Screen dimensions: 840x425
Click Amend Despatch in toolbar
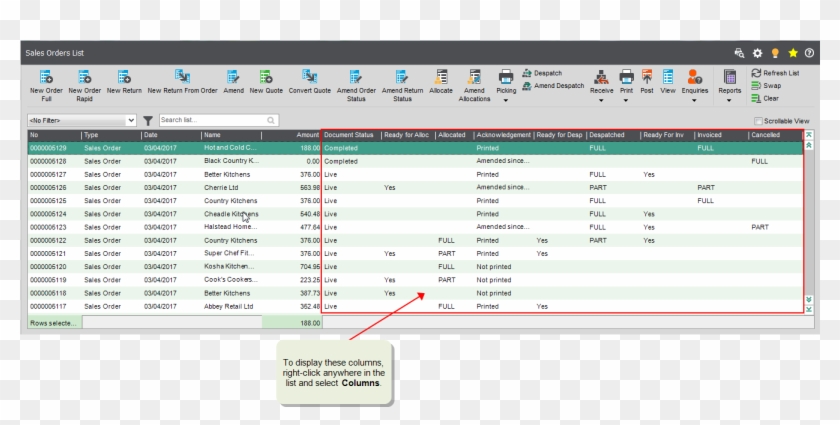[x=553, y=86]
